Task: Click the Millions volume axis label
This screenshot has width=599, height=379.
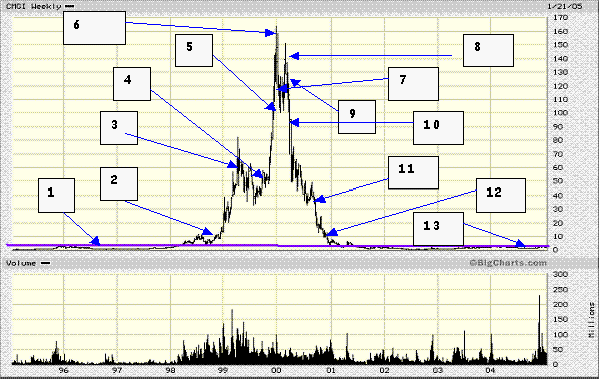Action: (591, 319)
